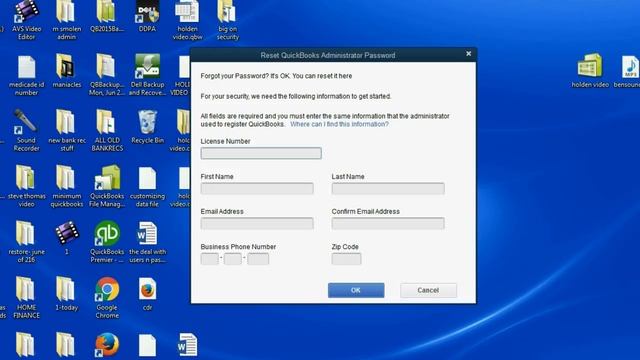Image resolution: width=640 pixels, height=360 pixels.
Task: Open the Where can I find this information link
Action: click(x=339, y=124)
